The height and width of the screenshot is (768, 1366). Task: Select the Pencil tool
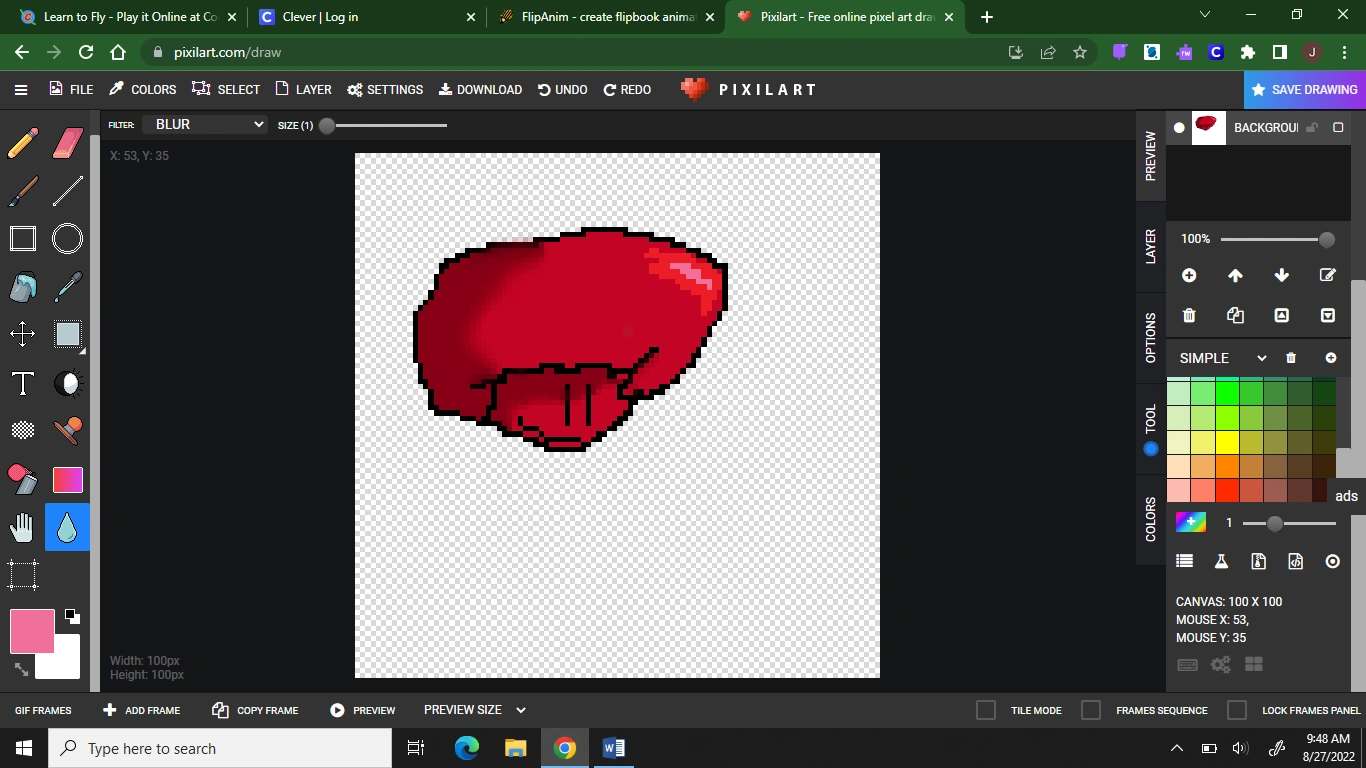click(x=22, y=143)
